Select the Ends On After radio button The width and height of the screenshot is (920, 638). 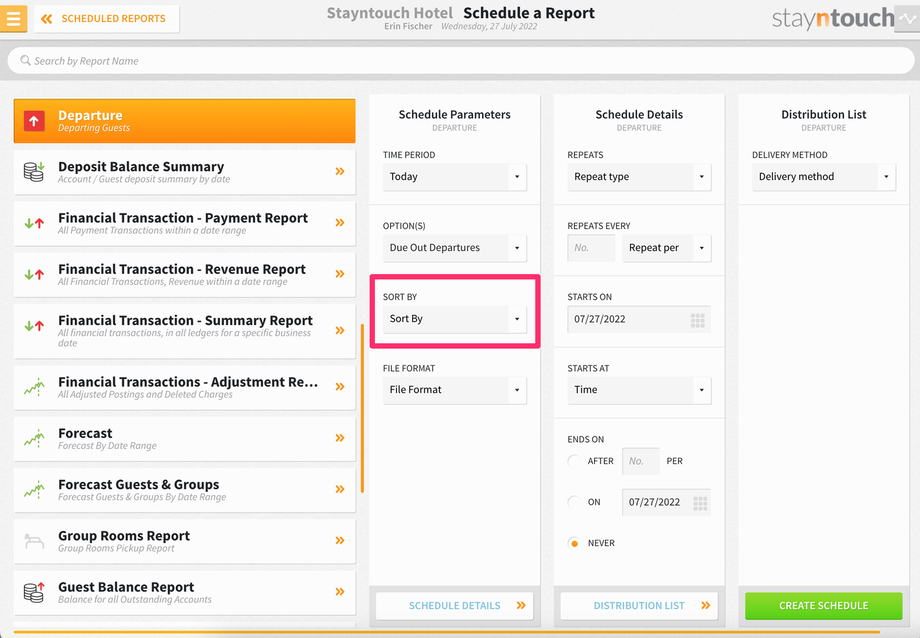coord(574,461)
